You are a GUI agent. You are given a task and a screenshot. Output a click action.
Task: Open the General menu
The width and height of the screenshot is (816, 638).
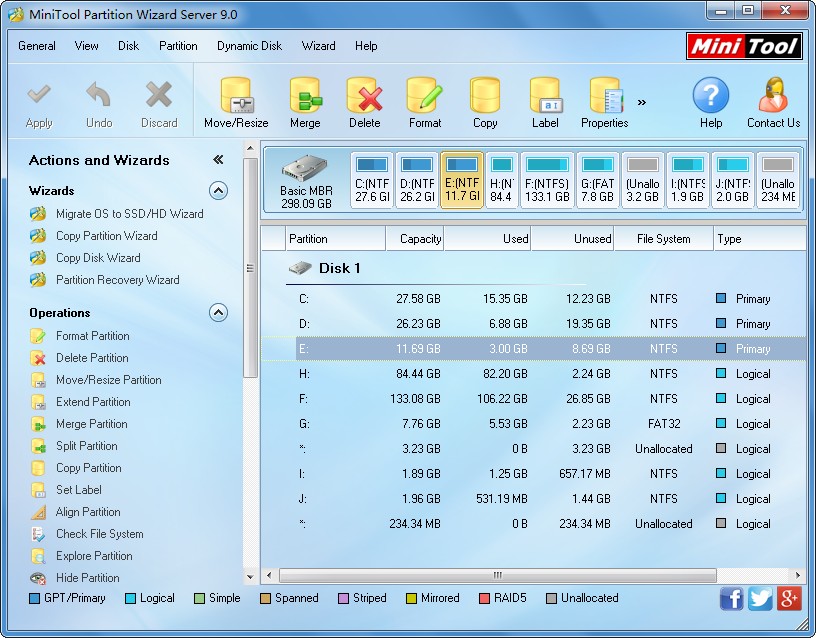(x=37, y=46)
